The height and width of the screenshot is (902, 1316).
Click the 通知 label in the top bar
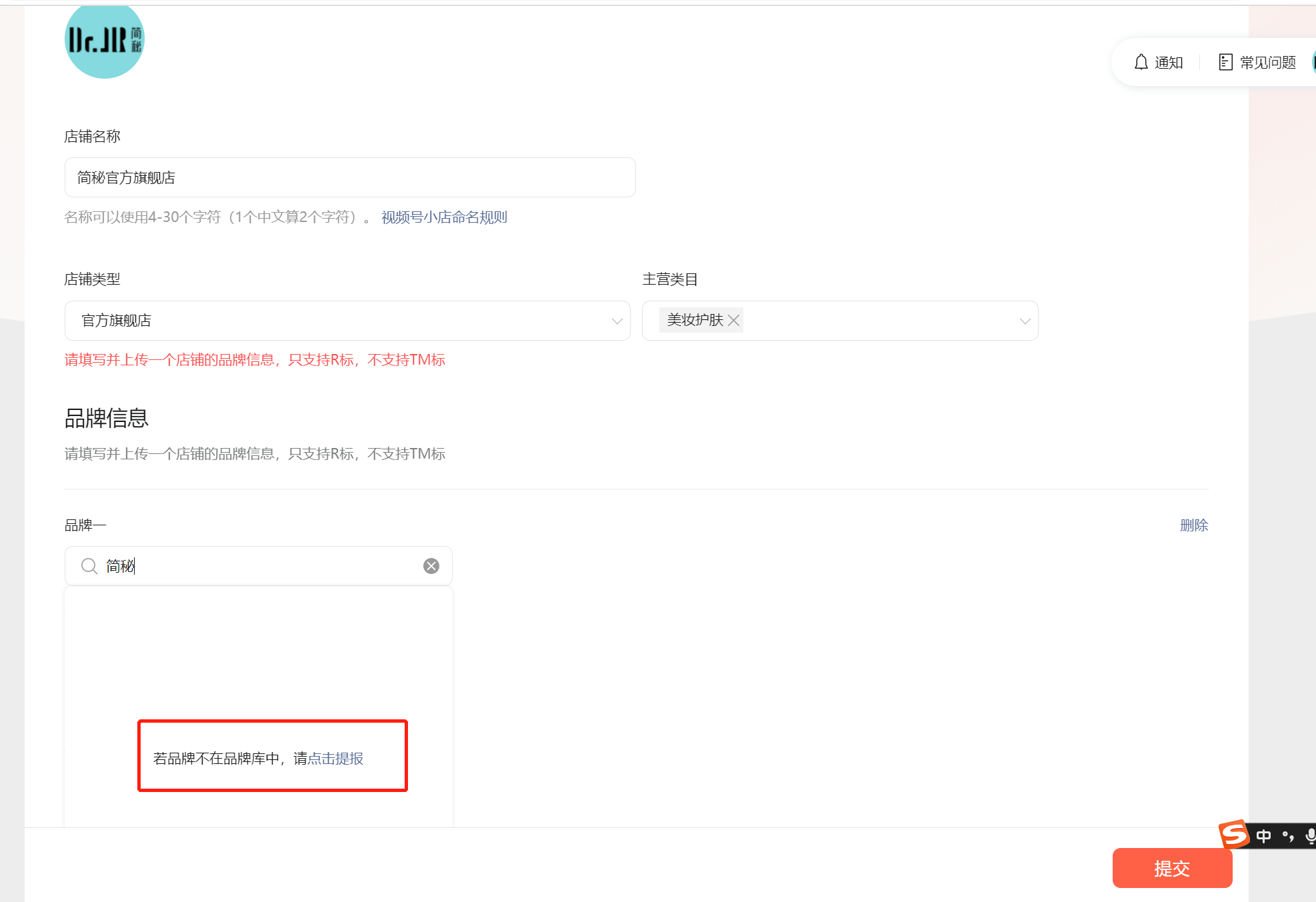pos(1169,63)
